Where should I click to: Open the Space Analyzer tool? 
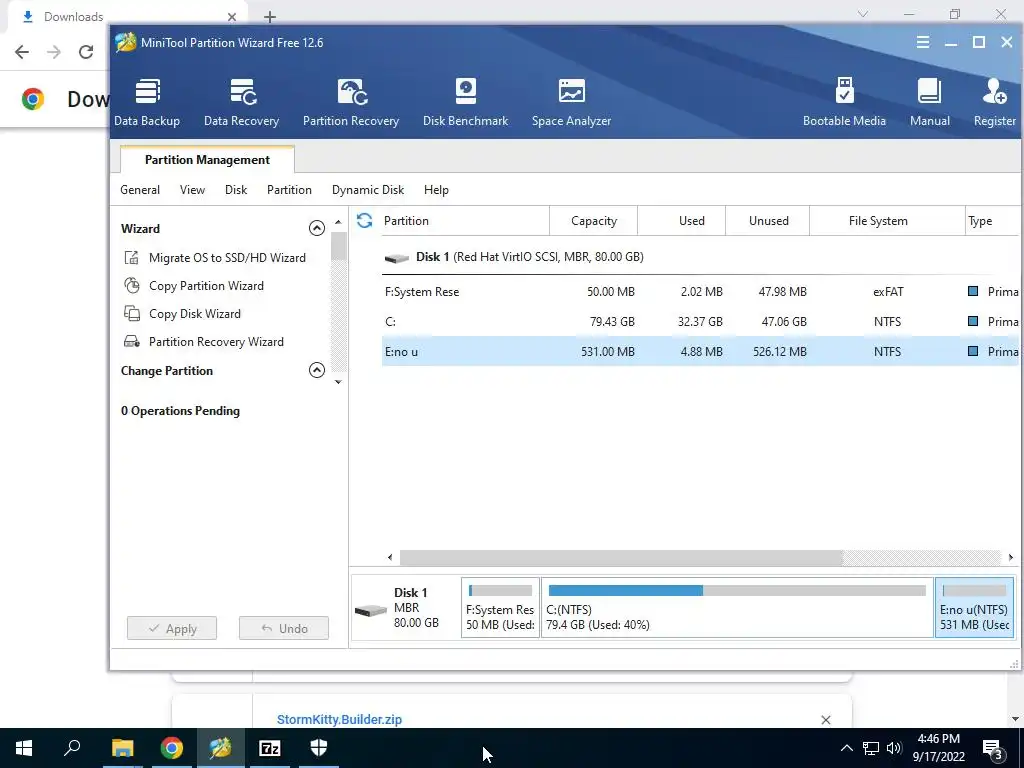pos(571,102)
